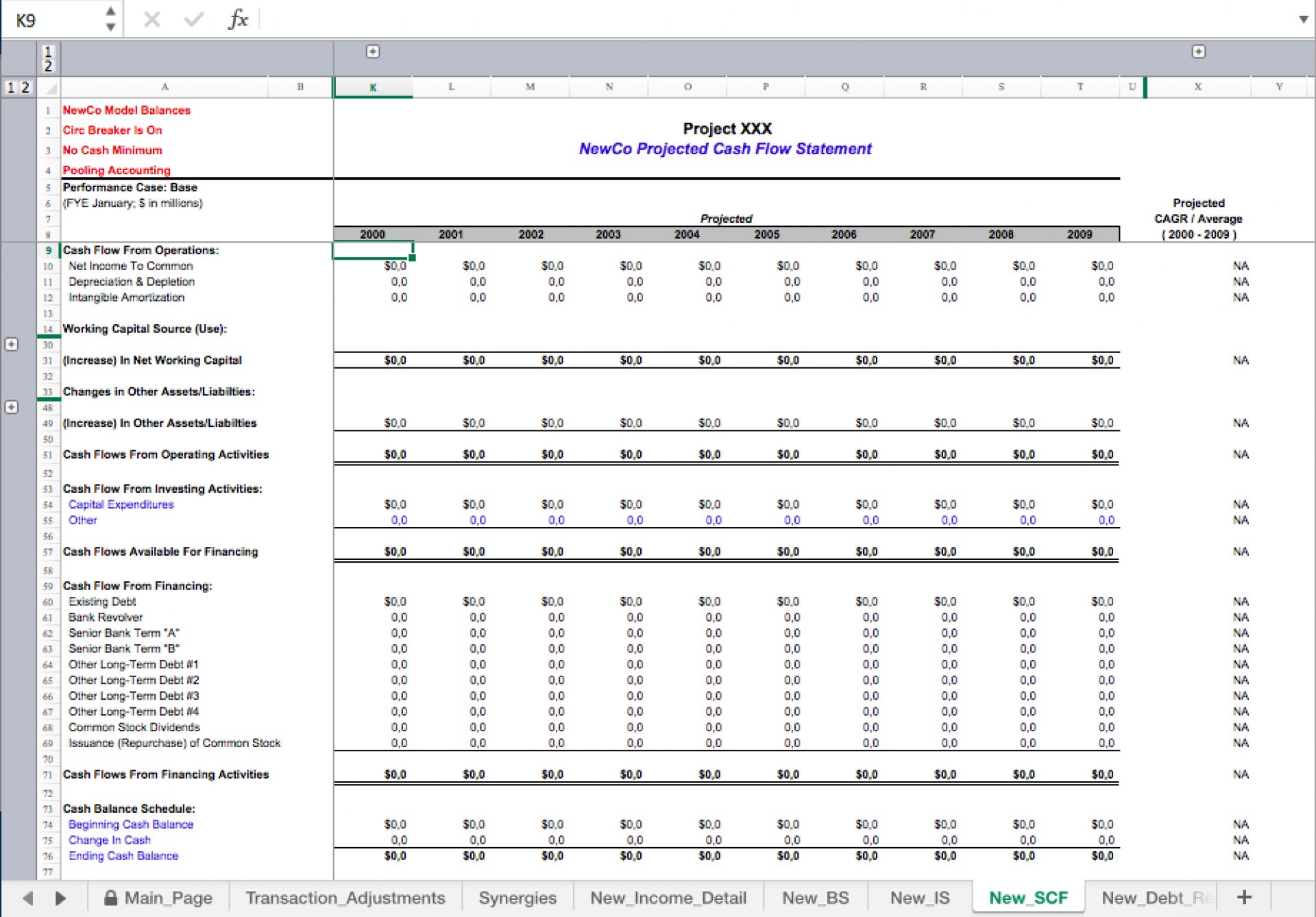The width and height of the screenshot is (1316, 917).
Task: Click 'Circ Breaker Is On' cell
Action: click(112, 130)
